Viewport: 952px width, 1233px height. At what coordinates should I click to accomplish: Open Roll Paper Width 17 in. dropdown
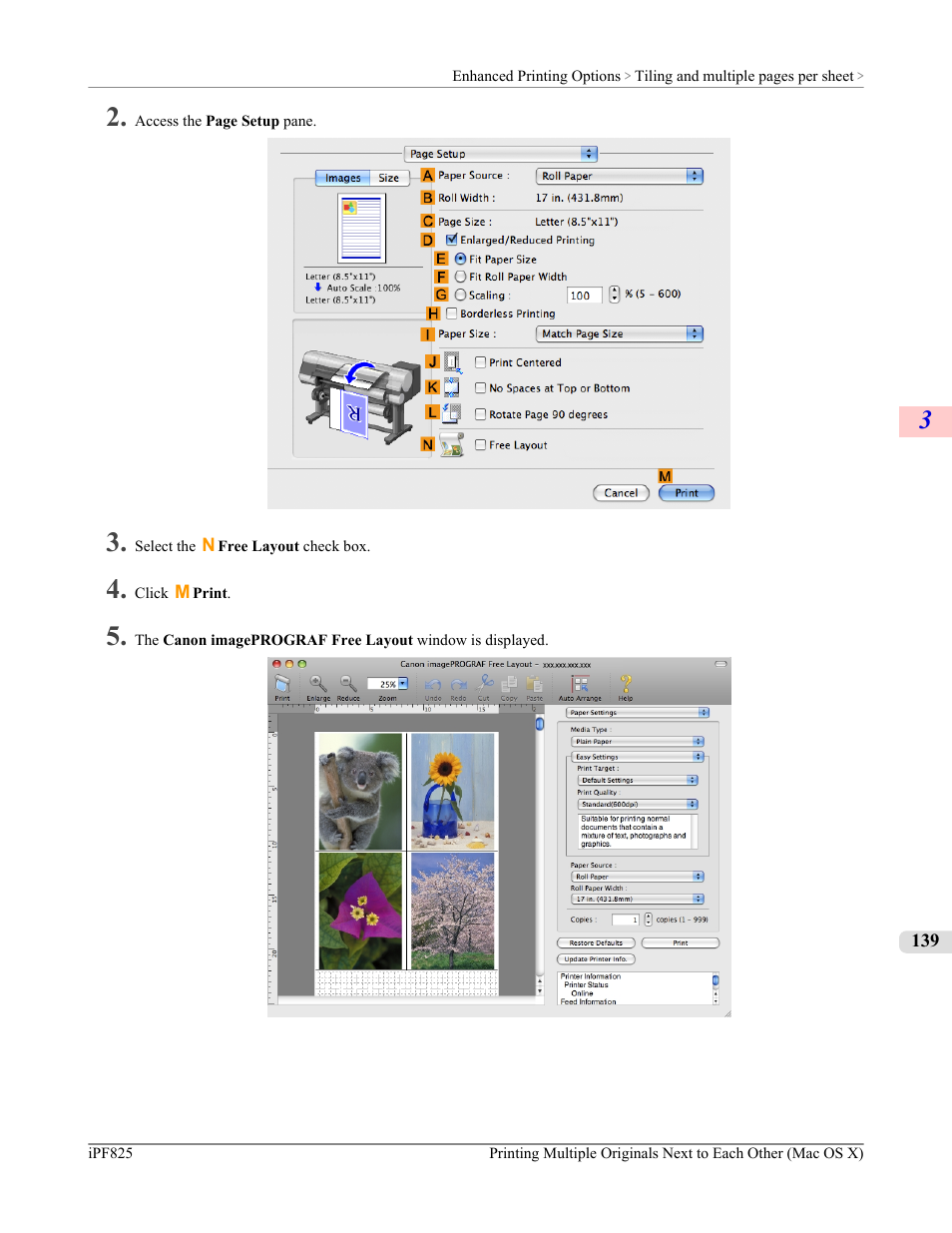tap(638, 899)
